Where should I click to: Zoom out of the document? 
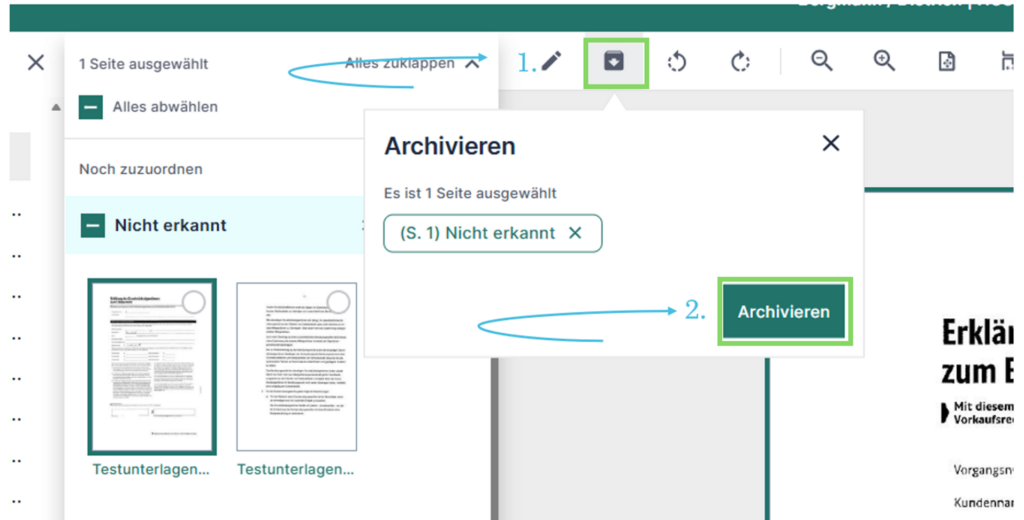pos(822,62)
